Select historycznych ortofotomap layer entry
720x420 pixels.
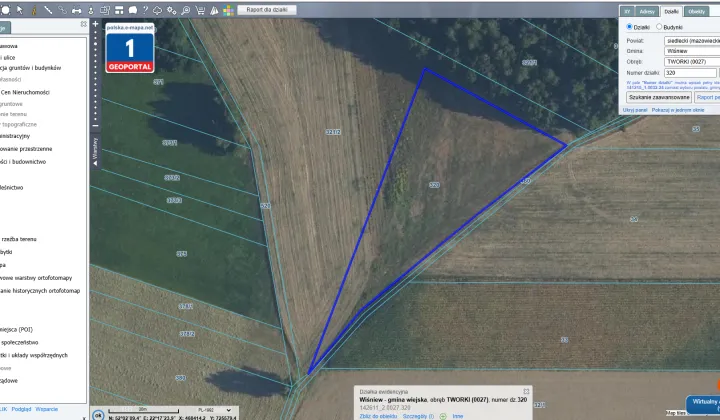pyautogui.click(x=40, y=291)
